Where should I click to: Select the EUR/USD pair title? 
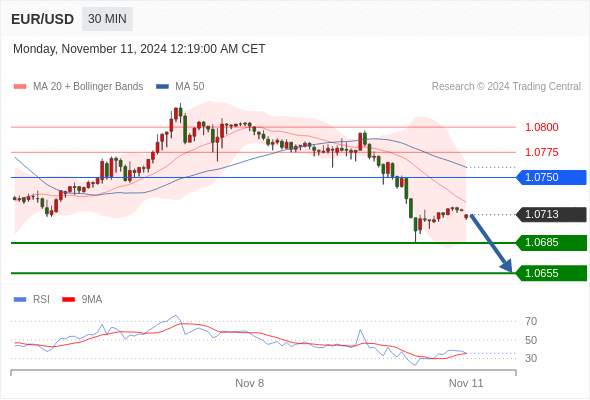(x=43, y=19)
